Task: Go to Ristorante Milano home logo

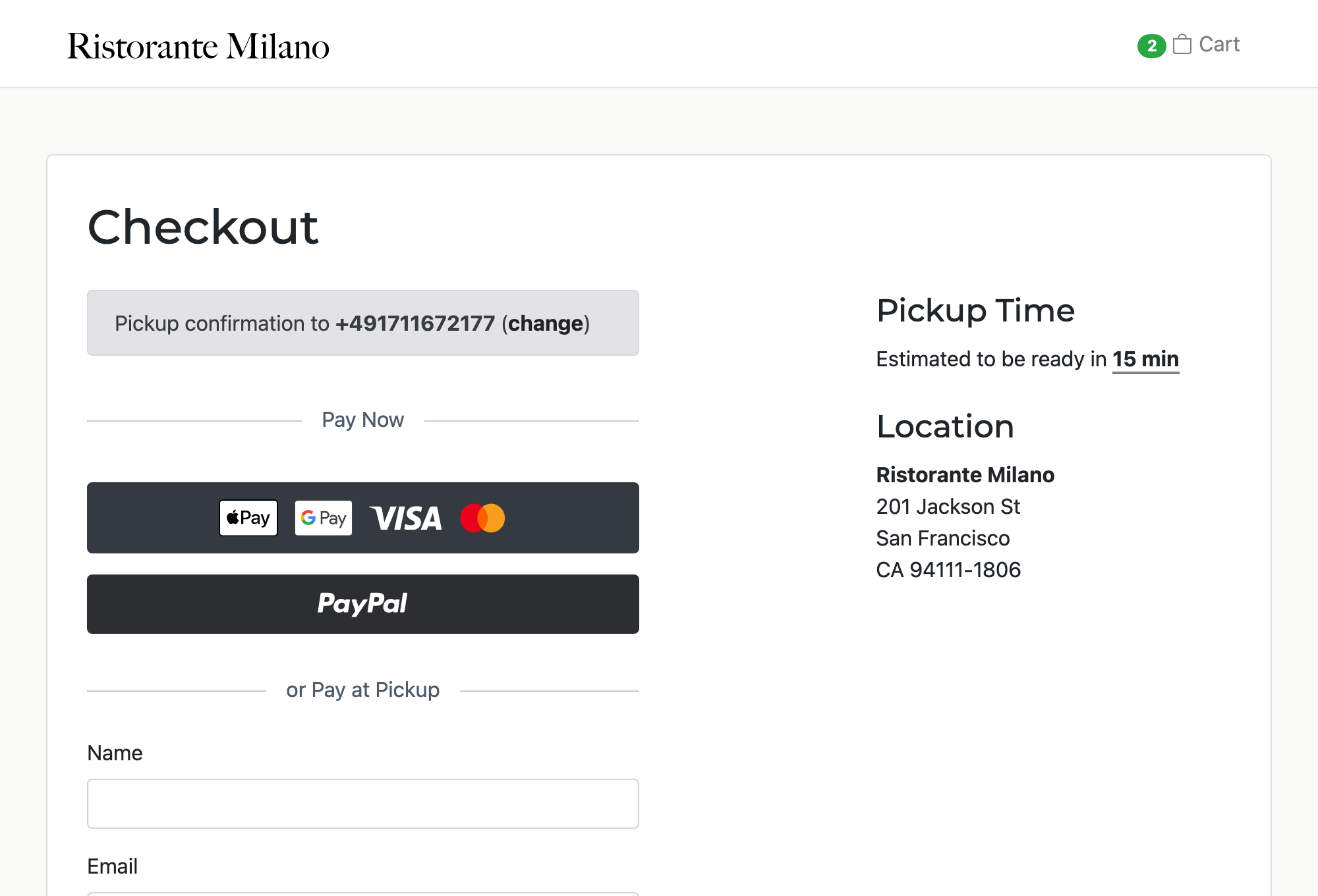Action: [198, 46]
